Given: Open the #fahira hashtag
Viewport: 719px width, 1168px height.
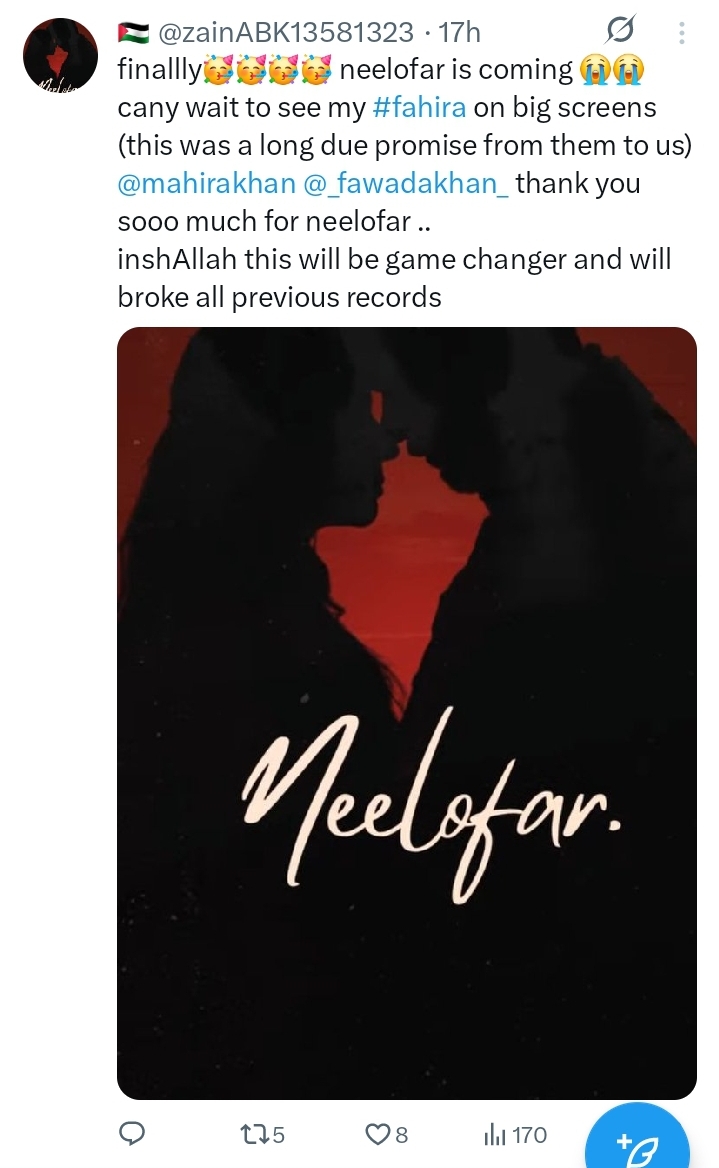Looking at the screenshot, I should (x=419, y=107).
